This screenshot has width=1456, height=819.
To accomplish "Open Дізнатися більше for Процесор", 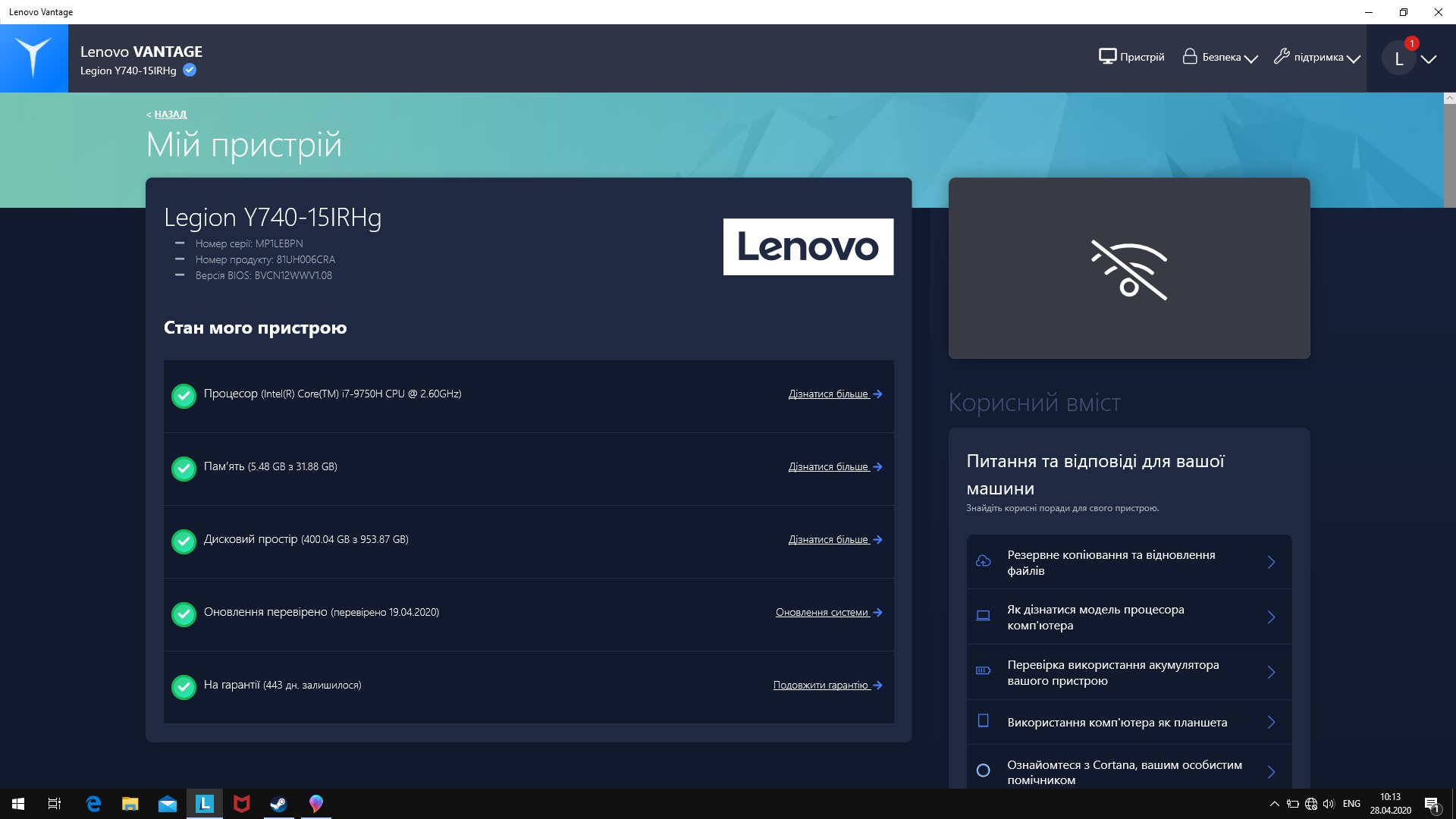I will point(835,394).
